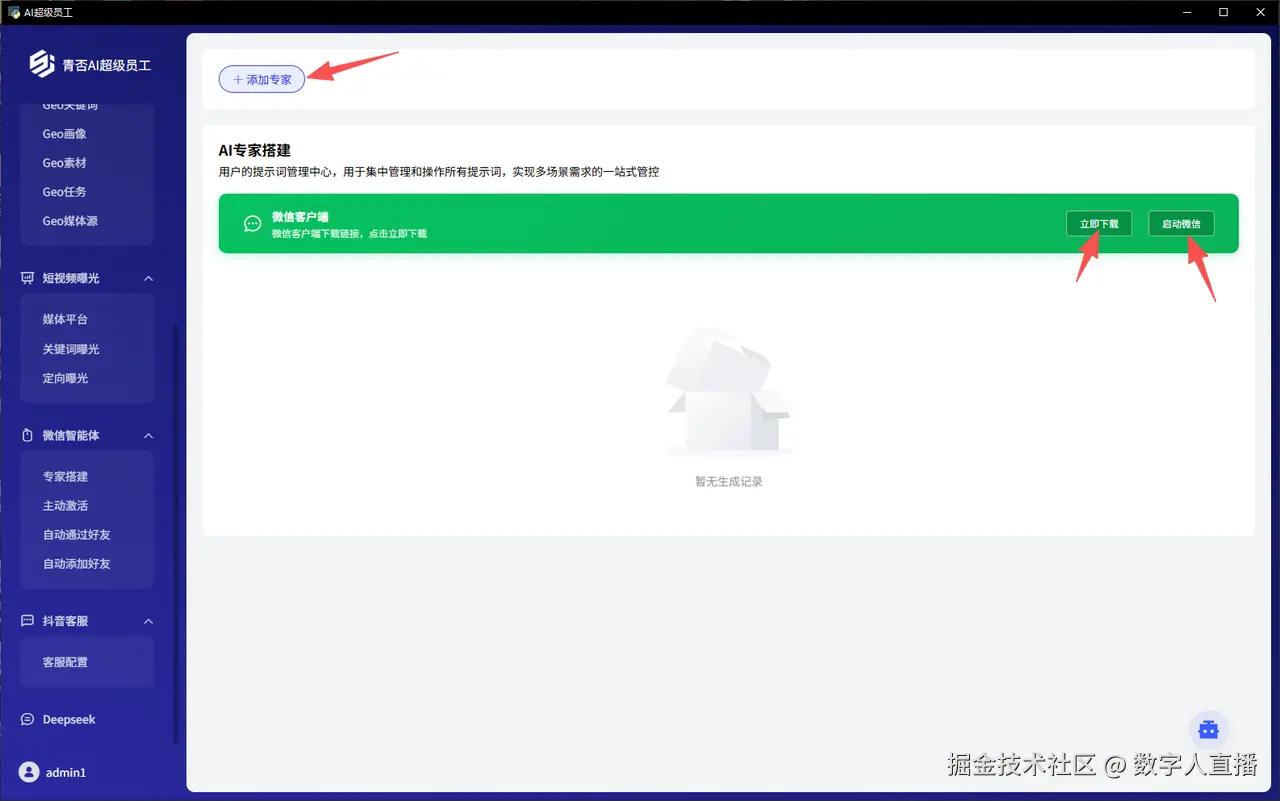Viewport: 1280px width, 801px height.
Task: Click the AI专家搭建 heading
Action: pos(255,150)
